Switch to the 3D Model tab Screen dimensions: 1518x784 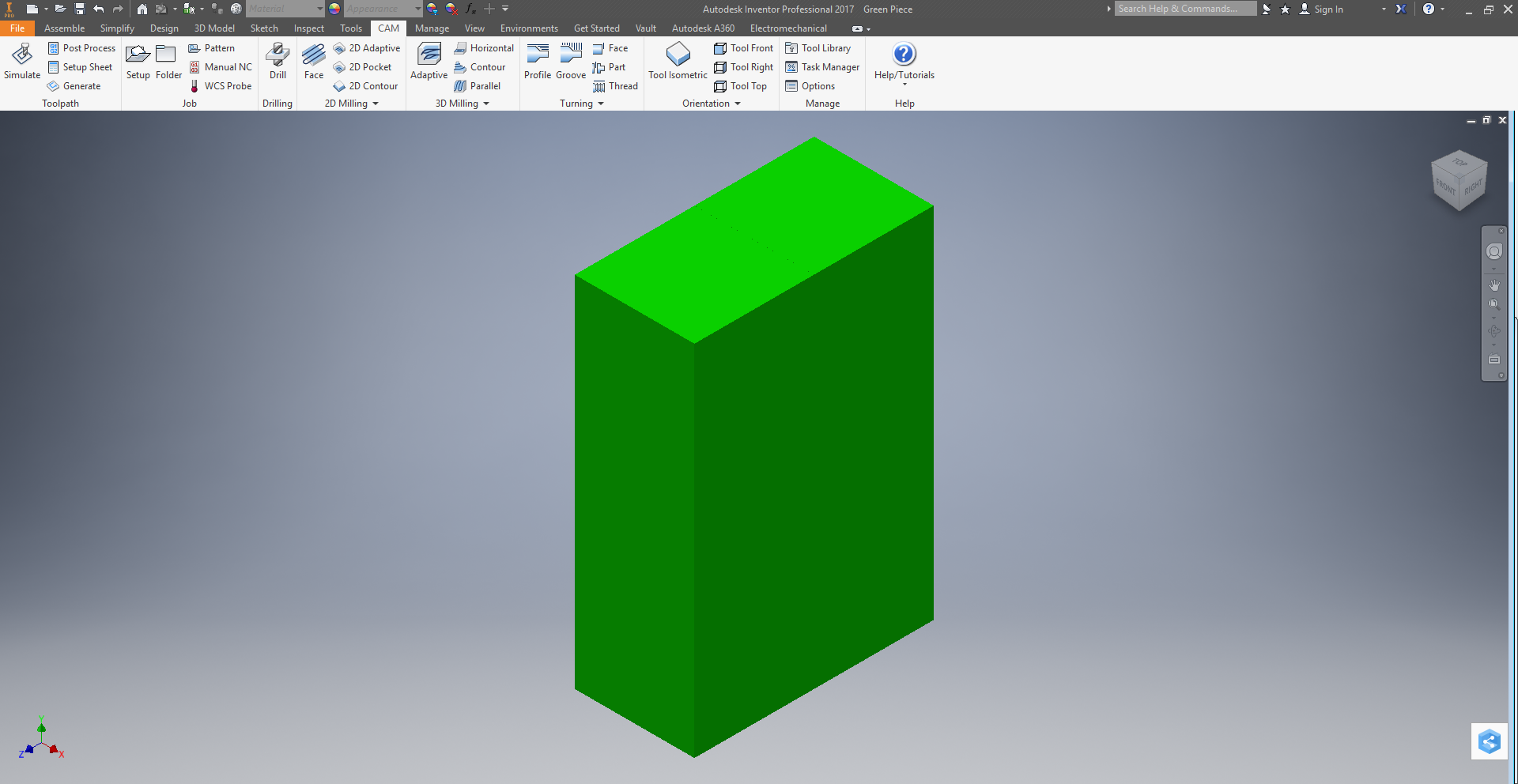click(x=214, y=28)
